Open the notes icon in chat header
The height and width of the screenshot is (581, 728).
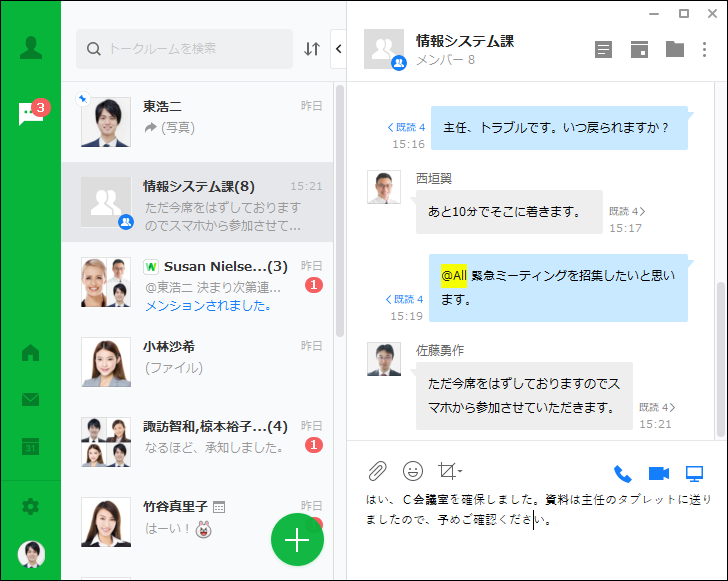coord(603,49)
